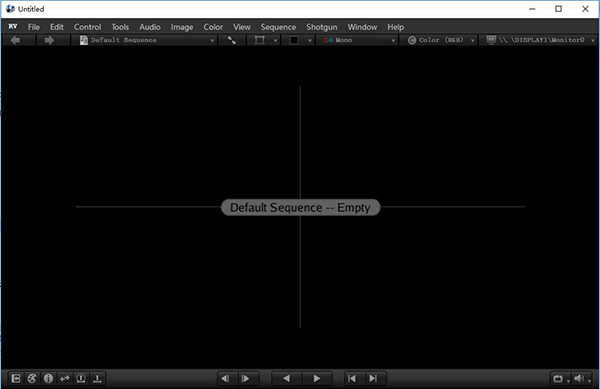This screenshot has height=389, width=600.
Task: Toggle full screen with diagonal arrows icon
Action: point(232,40)
